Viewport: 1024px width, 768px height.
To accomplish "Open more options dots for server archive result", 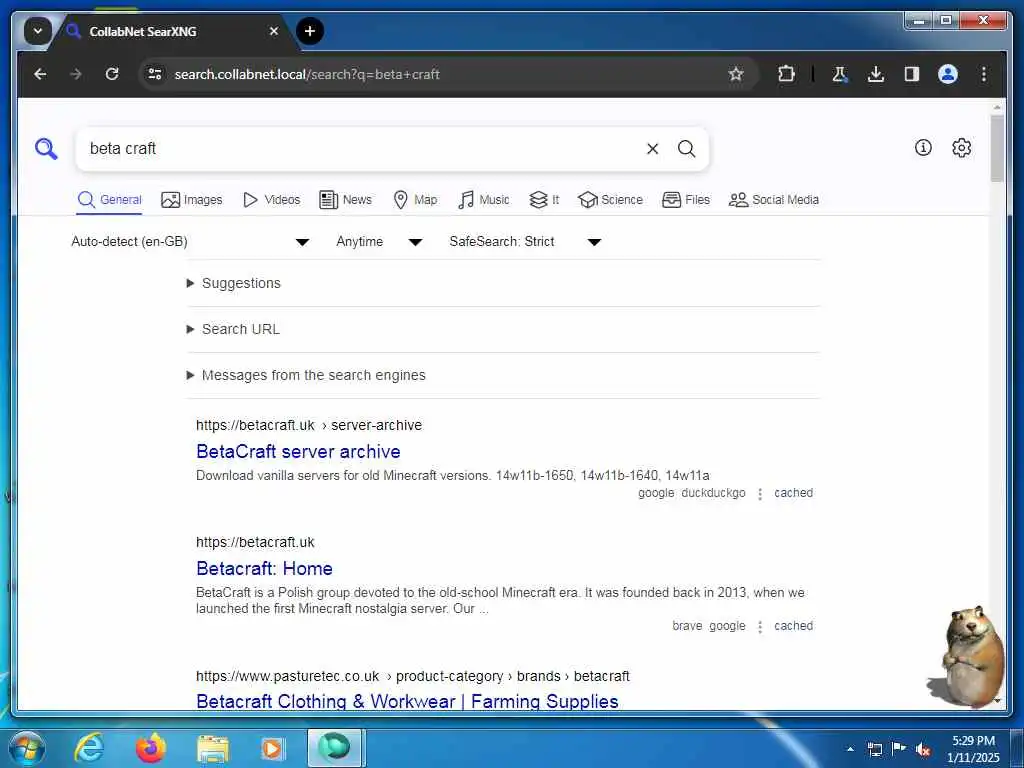I will tap(760, 494).
